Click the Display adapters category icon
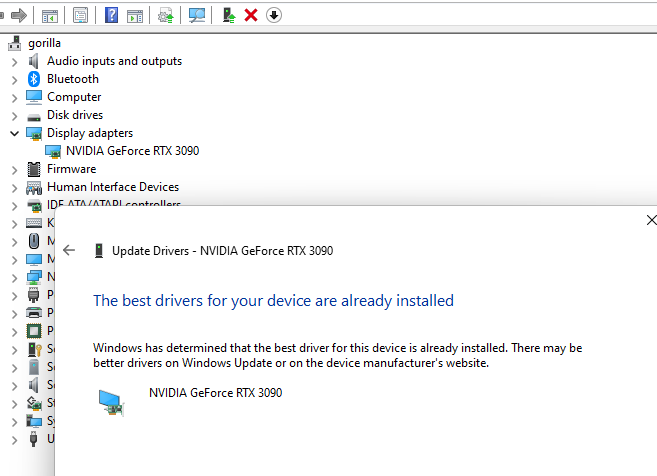 click(34, 134)
